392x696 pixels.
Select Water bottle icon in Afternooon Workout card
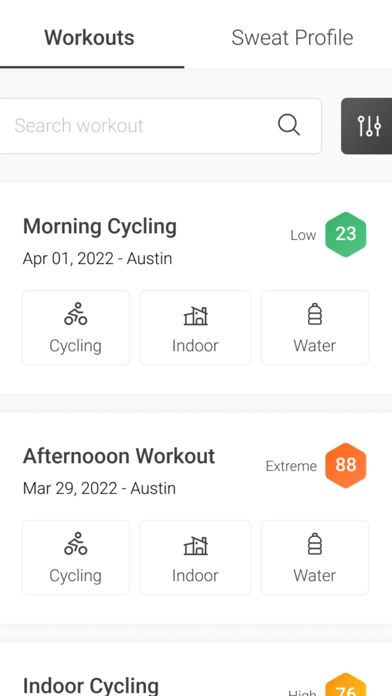315,544
